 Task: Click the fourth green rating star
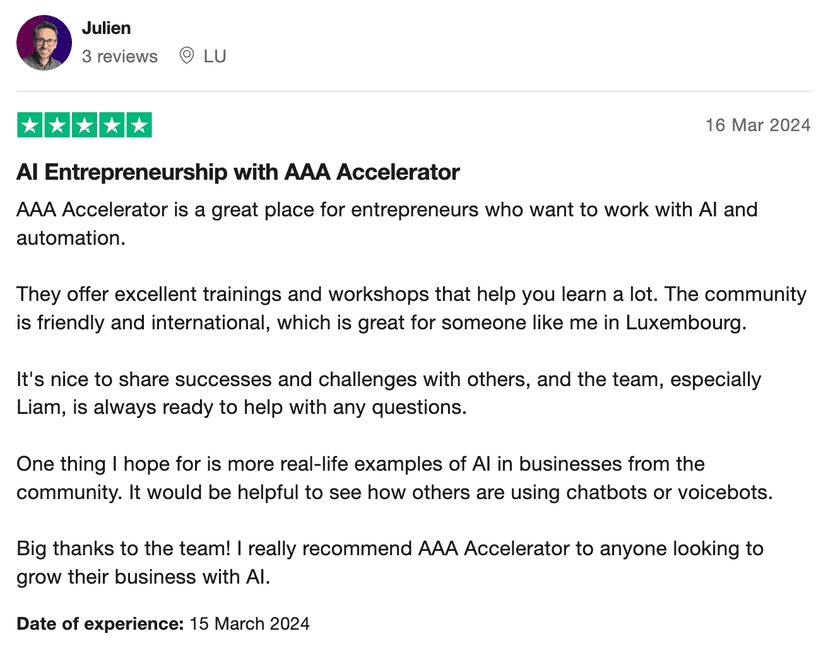(112, 125)
